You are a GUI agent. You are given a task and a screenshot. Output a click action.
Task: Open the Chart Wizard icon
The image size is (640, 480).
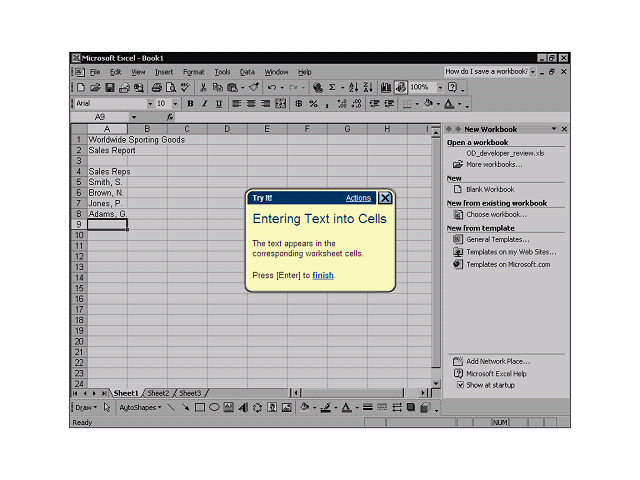[x=386, y=87]
